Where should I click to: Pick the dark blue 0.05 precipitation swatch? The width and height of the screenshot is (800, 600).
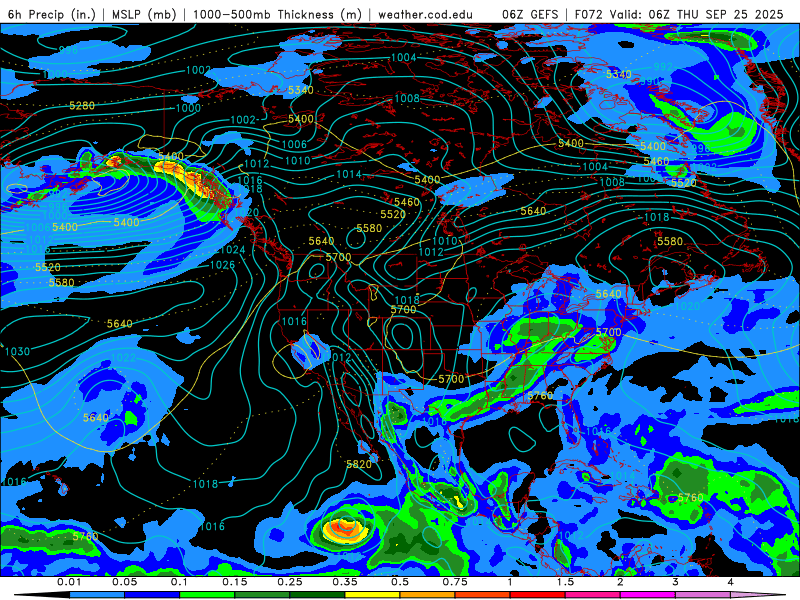click(152, 595)
